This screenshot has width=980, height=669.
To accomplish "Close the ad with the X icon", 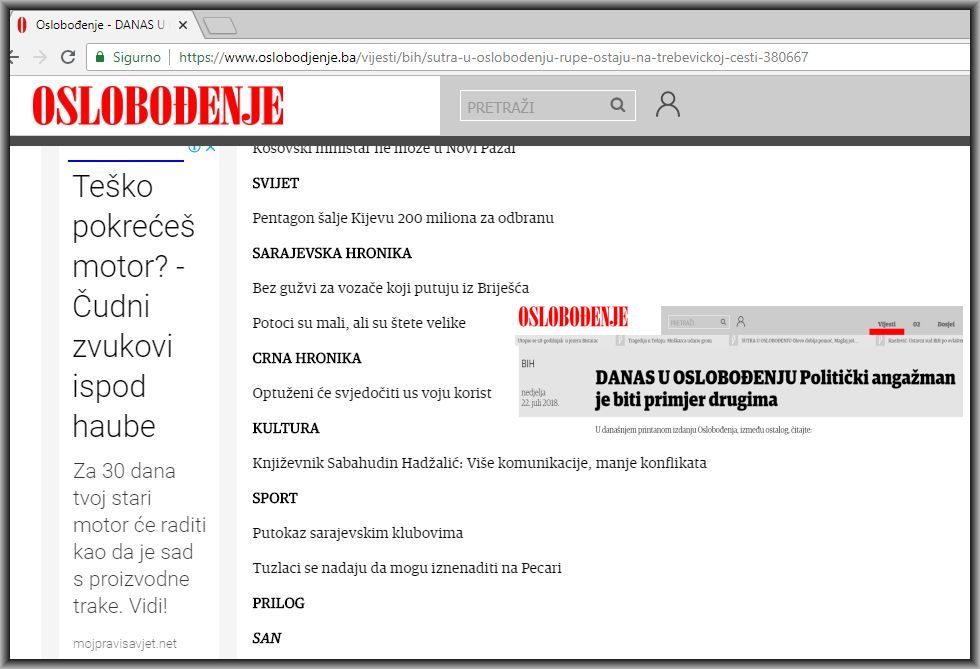I will [x=211, y=148].
